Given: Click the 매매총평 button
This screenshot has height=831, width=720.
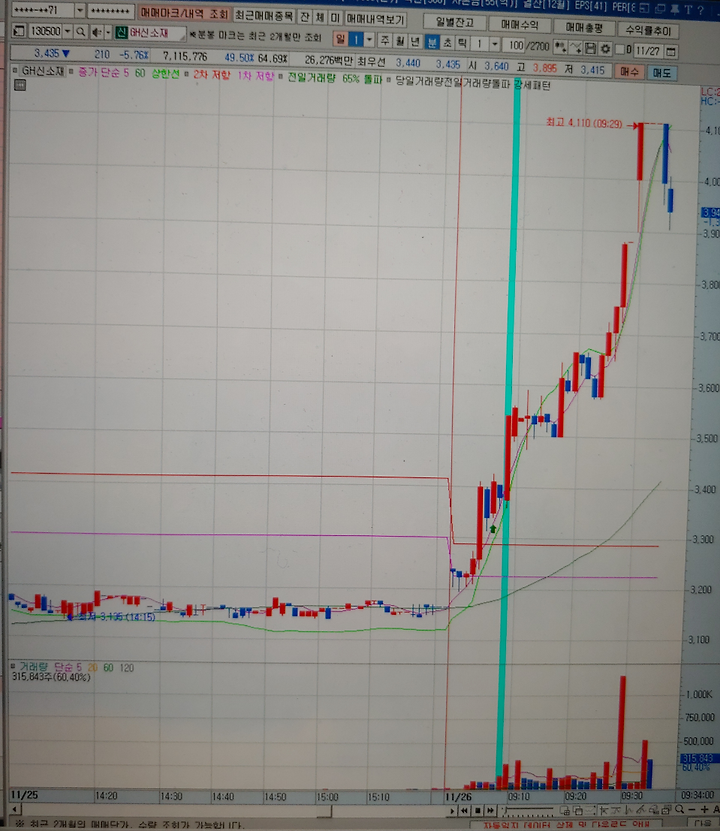Looking at the screenshot, I should pyautogui.click(x=584, y=26).
